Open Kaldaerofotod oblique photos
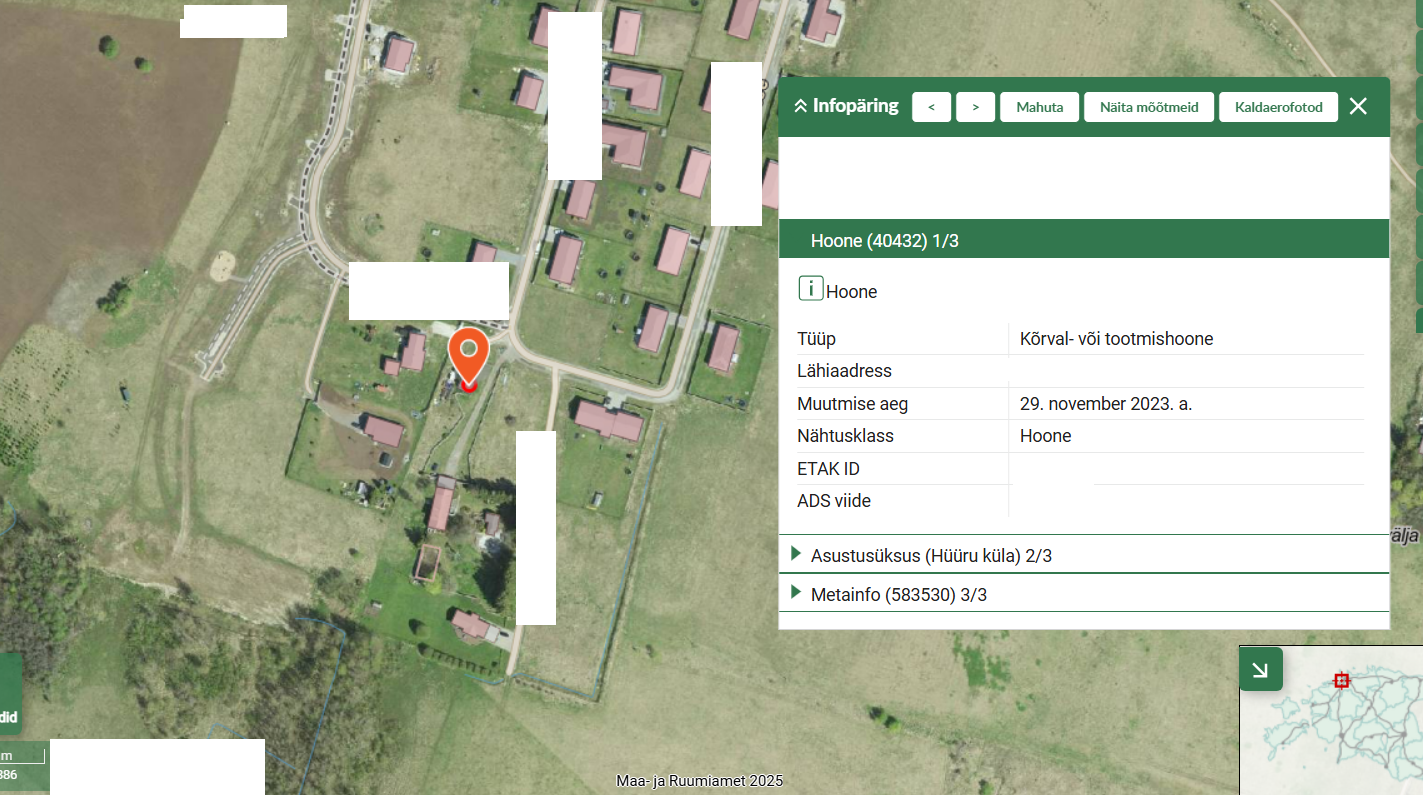Viewport: 1423px width, 795px height. [1278, 107]
